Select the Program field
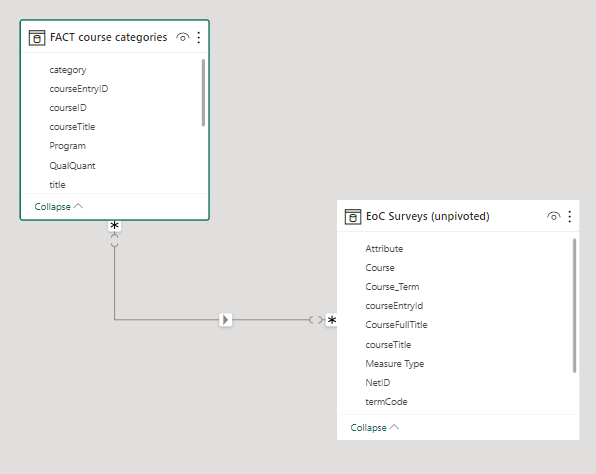Image resolution: width=596 pixels, height=474 pixels. click(x=67, y=146)
